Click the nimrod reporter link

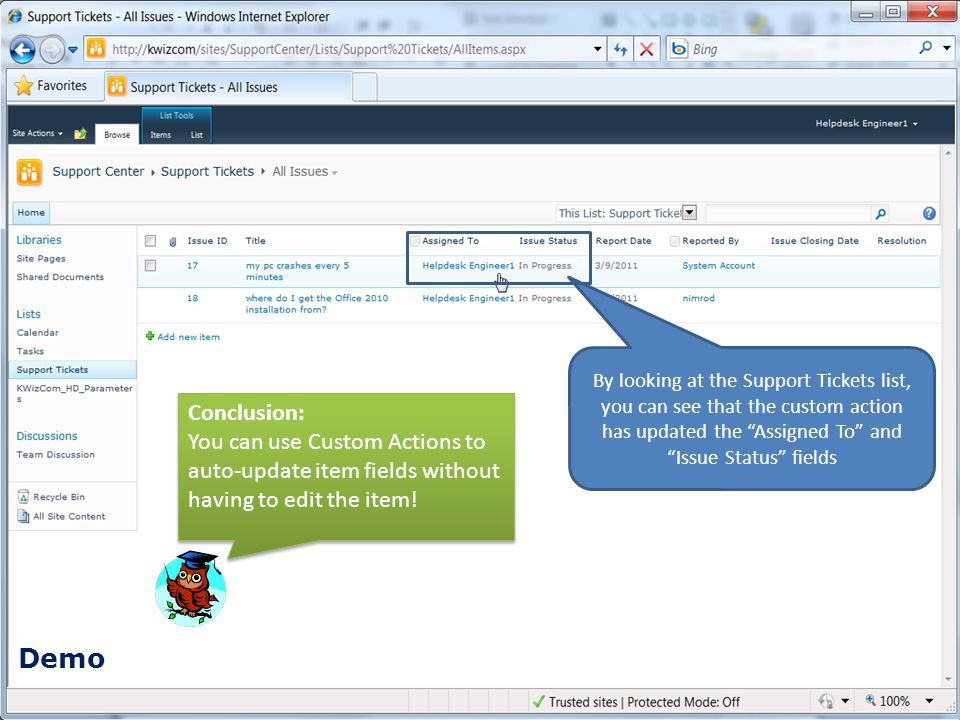pyautogui.click(x=698, y=298)
